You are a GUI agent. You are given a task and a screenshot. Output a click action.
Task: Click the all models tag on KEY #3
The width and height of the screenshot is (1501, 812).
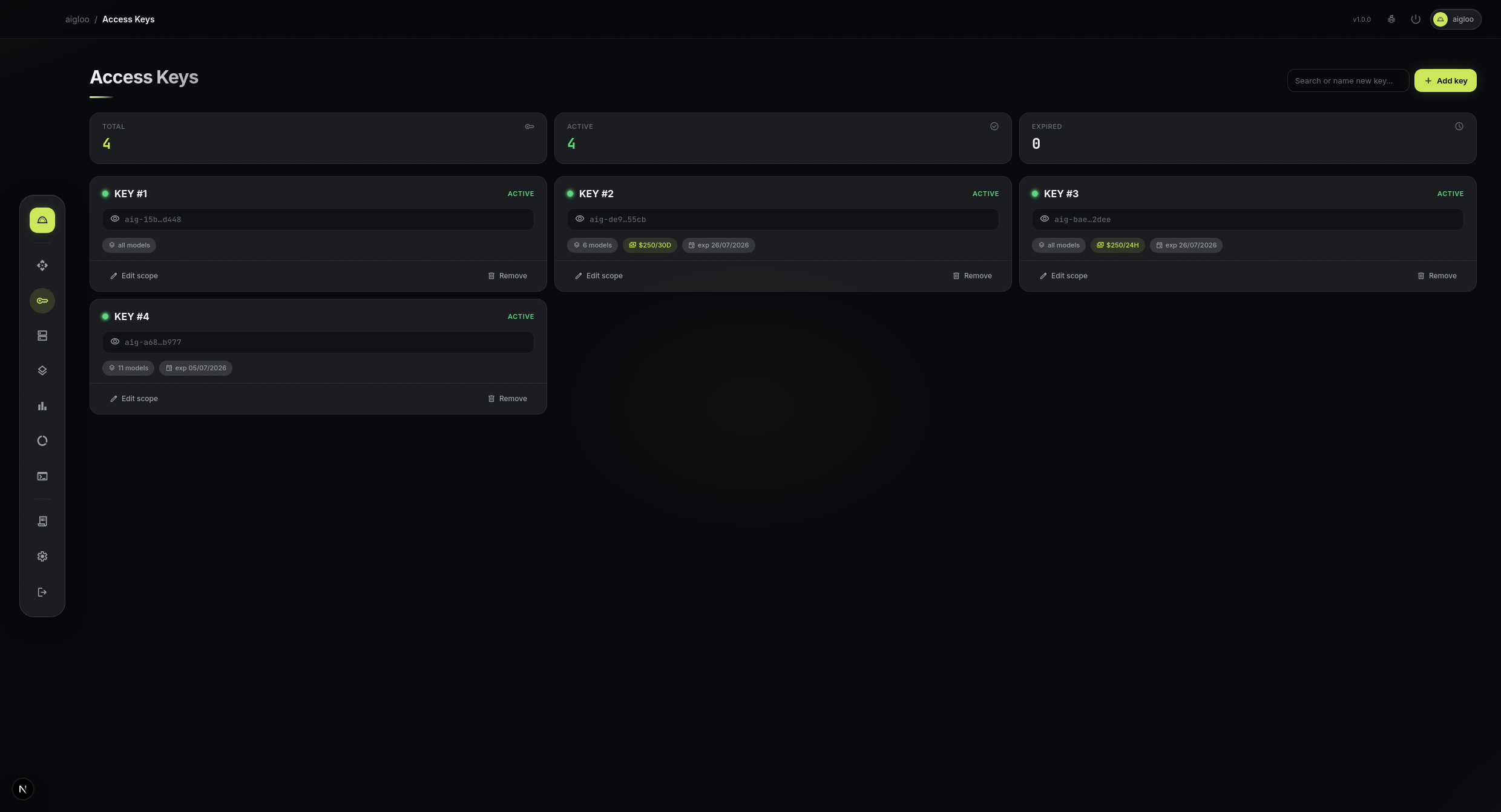coord(1059,245)
